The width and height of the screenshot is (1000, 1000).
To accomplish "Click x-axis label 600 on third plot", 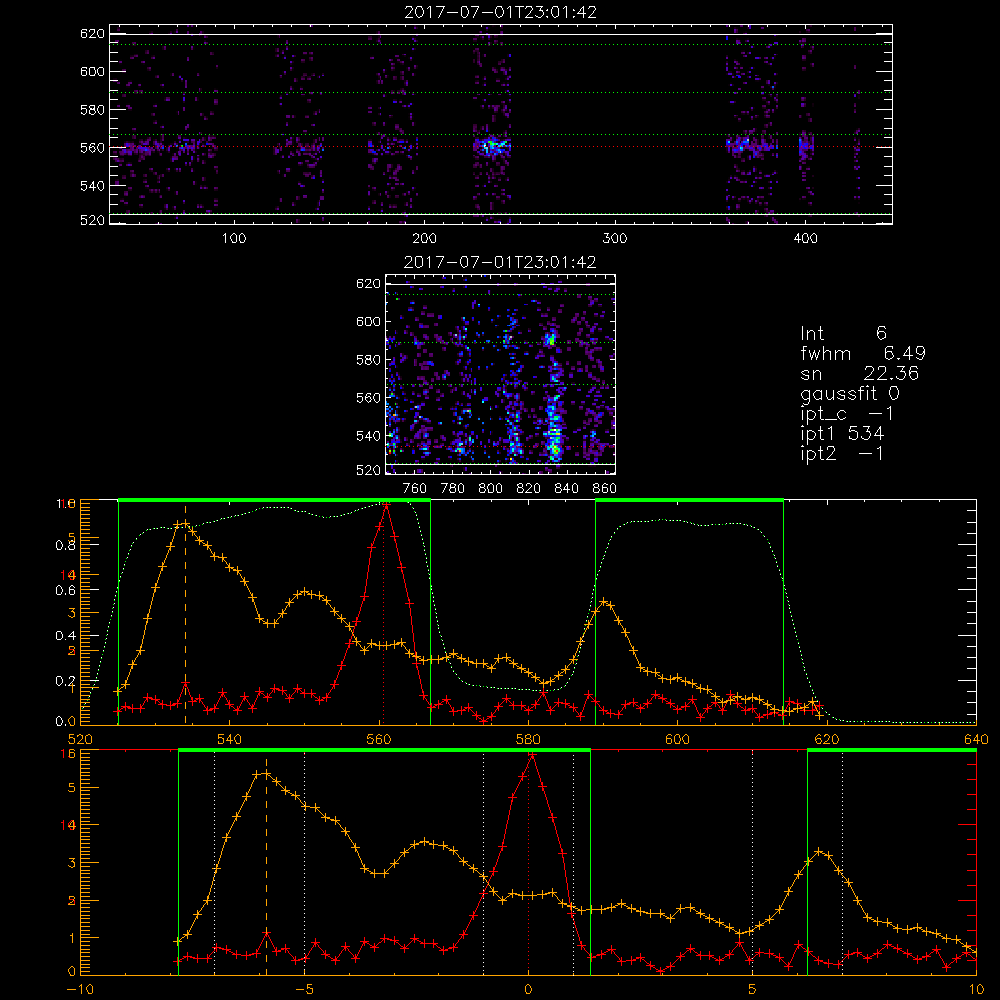I will point(677,740).
